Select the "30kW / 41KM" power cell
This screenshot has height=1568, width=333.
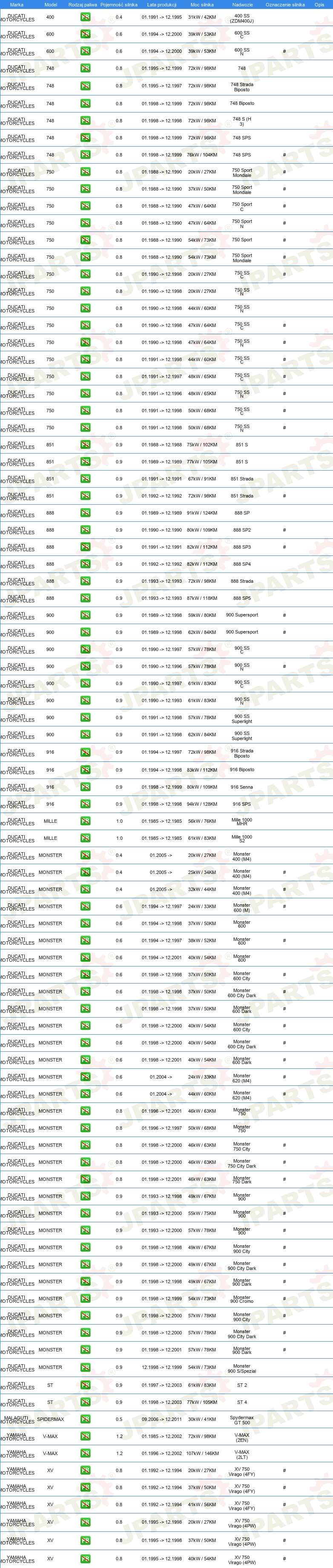pos(202,1419)
